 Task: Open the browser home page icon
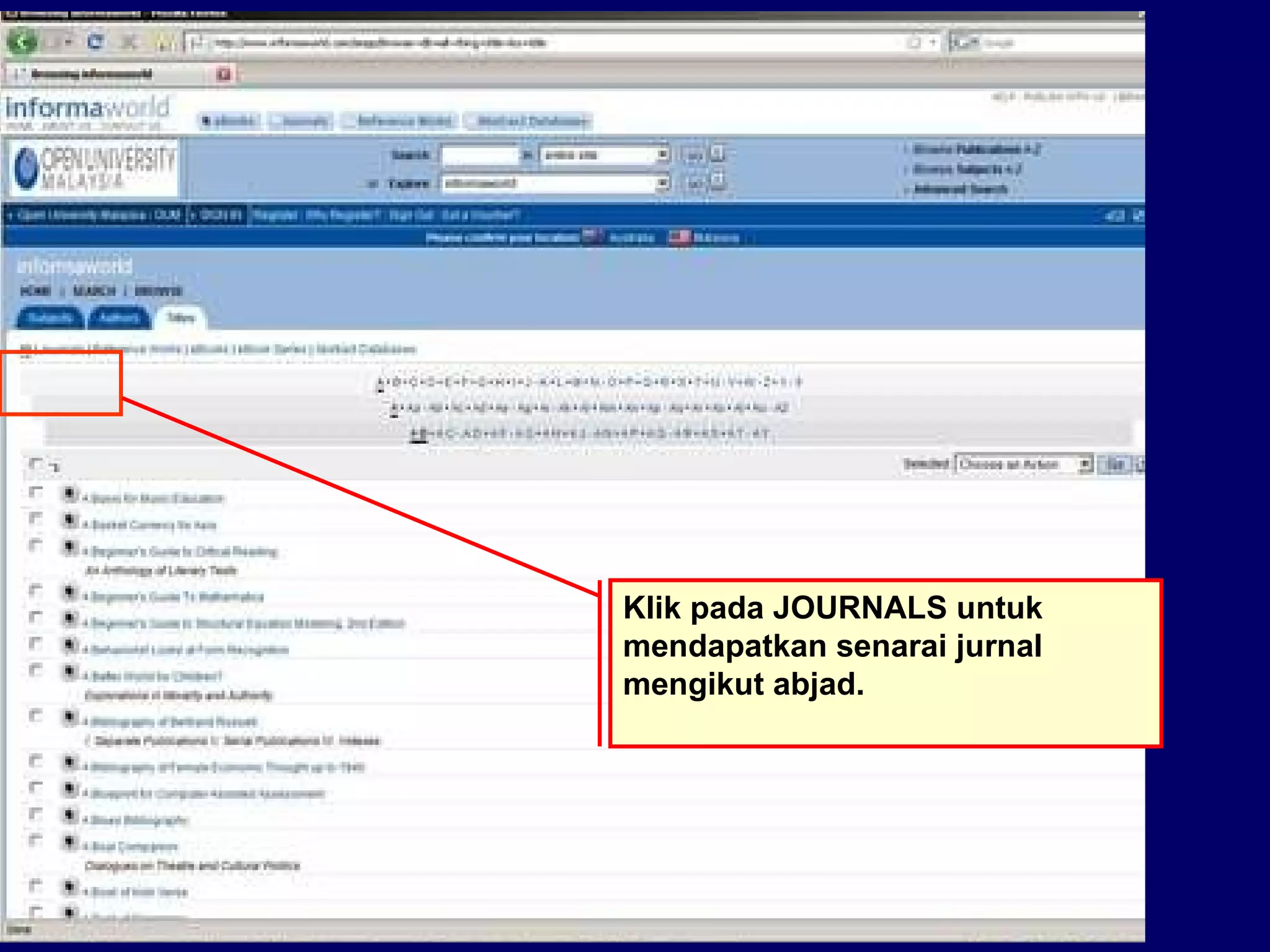(163, 42)
